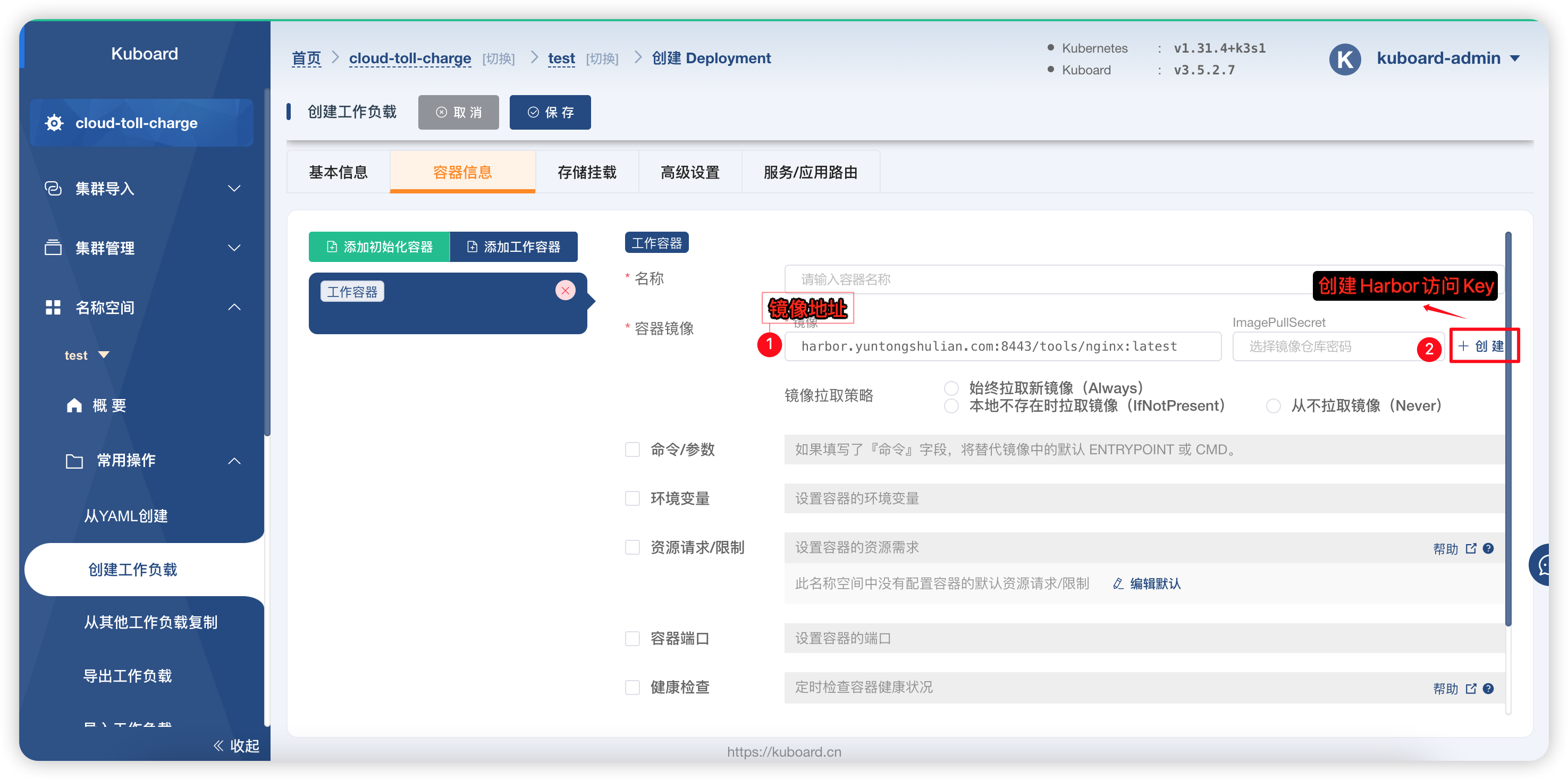Switch to the 基本信息 tab
Viewport: 1568px width, 780px height.
(x=339, y=172)
